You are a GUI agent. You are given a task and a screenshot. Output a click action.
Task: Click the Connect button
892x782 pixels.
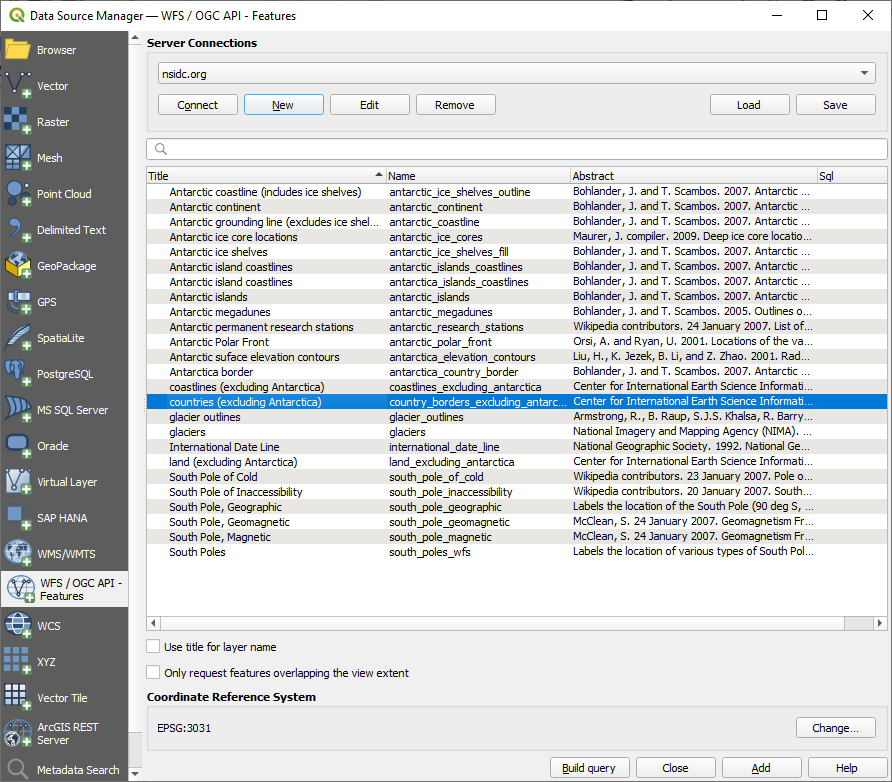(197, 105)
